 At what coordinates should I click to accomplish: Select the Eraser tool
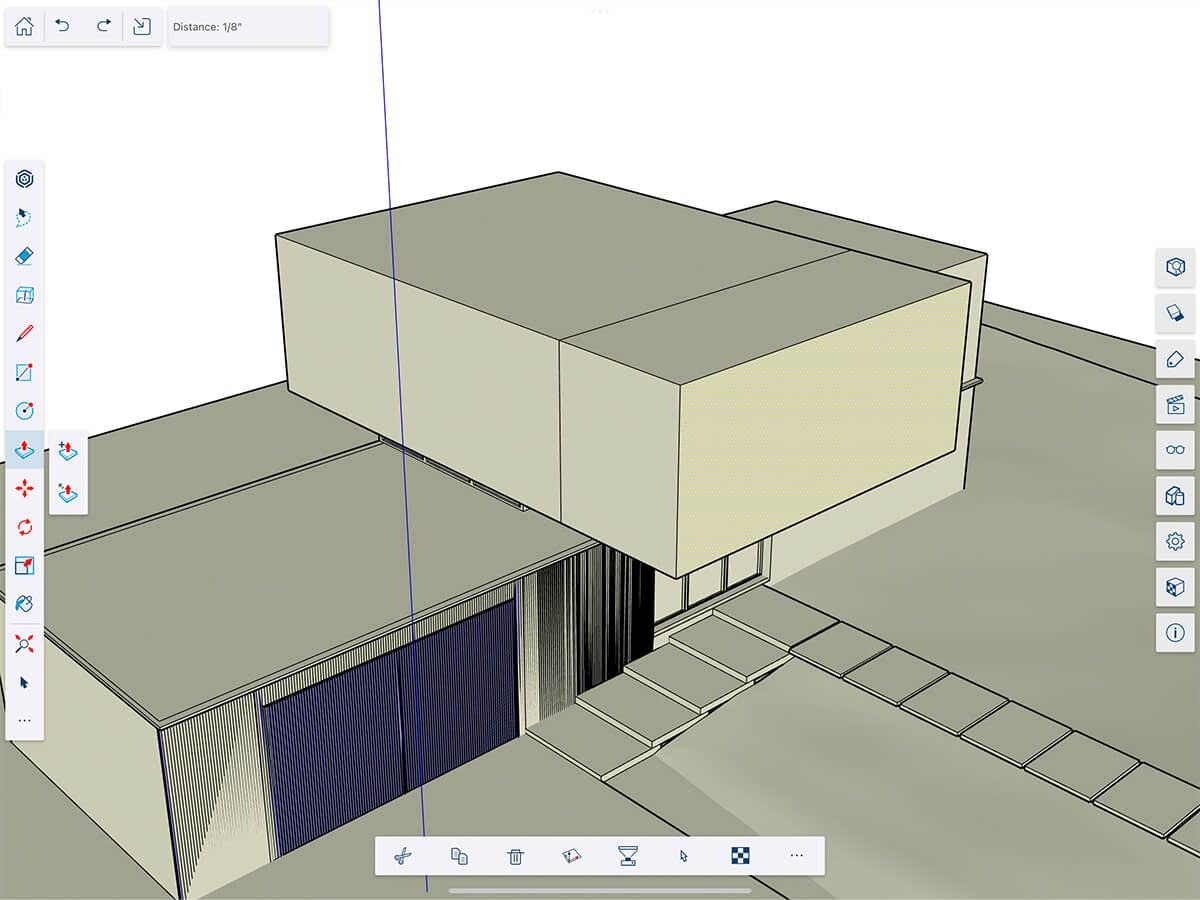(x=24, y=256)
